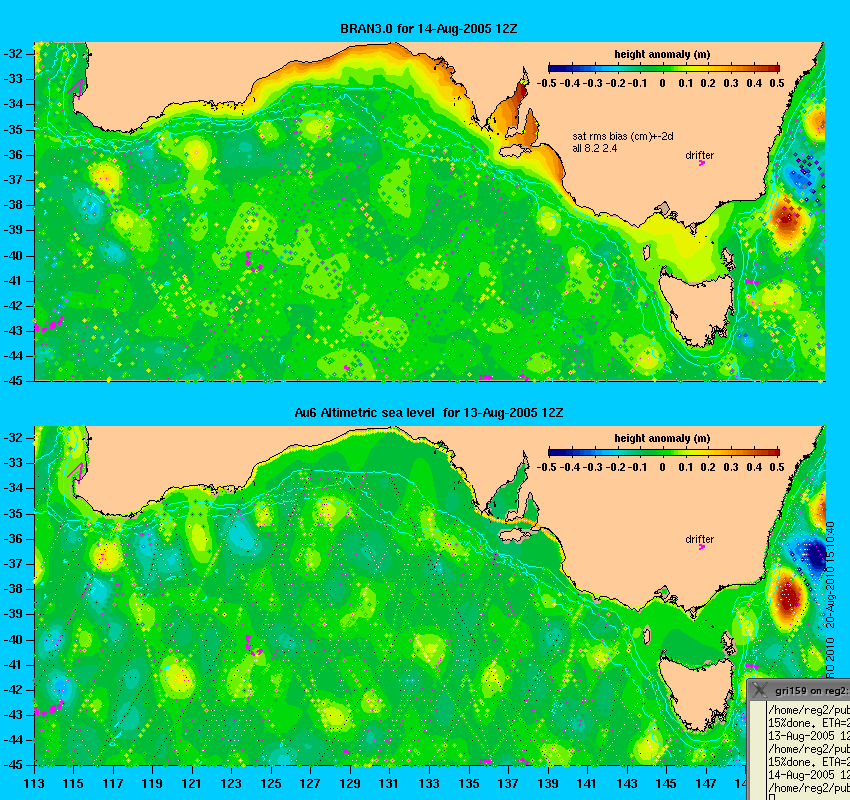Click the terminal line starting '14-Aug-2005'
Viewport: 850px width, 800px height.
808,775
